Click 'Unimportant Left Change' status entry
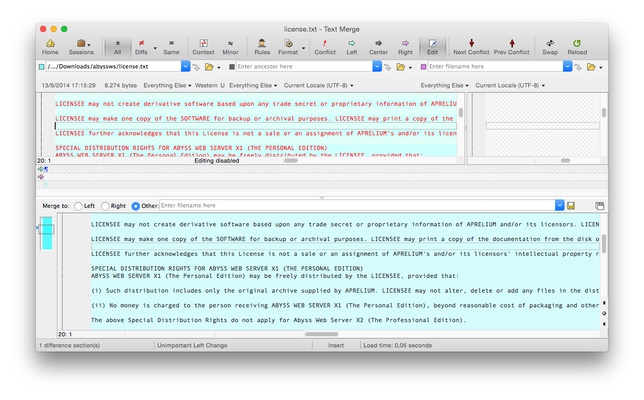 (192, 345)
